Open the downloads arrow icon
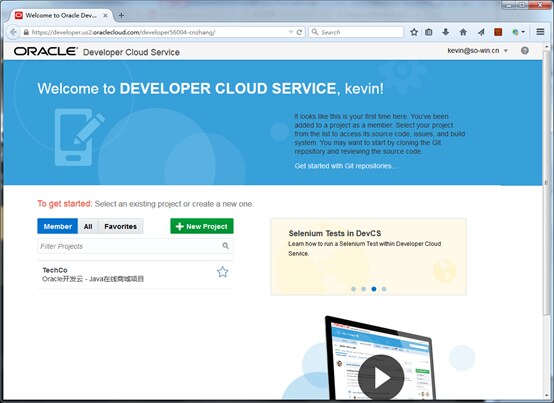This screenshot has width=554, height=403. [x=446, y=32]
